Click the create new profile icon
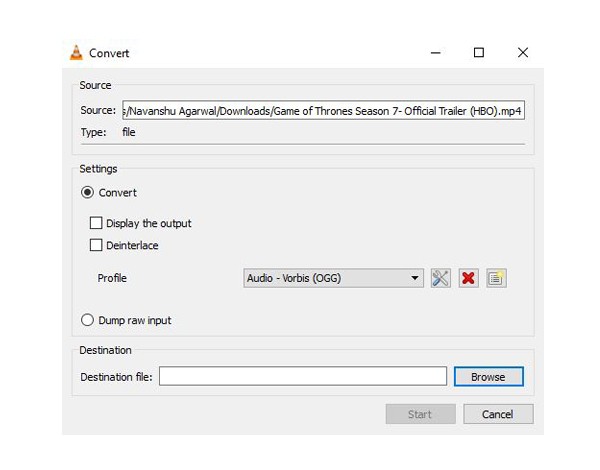The height and width of the screenshot is (470, 600). tap(496, 278)
